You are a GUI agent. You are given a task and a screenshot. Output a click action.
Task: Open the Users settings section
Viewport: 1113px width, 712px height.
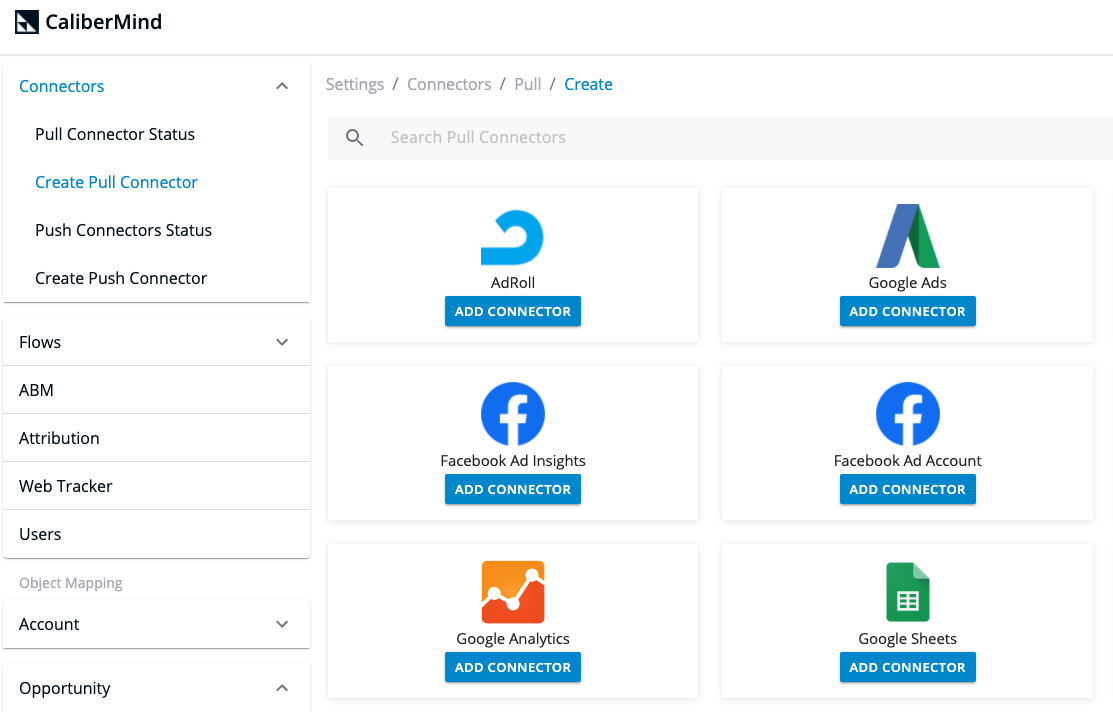pyautogui.click(x=156, y=534)
